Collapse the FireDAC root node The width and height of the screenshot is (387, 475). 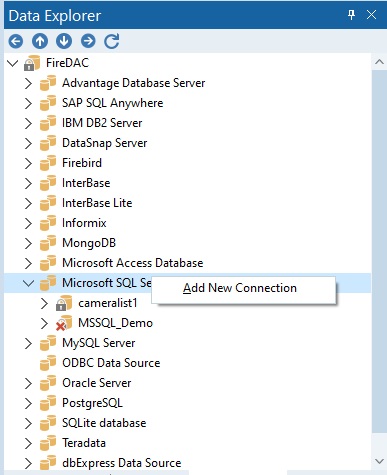(x=13, y=63)
